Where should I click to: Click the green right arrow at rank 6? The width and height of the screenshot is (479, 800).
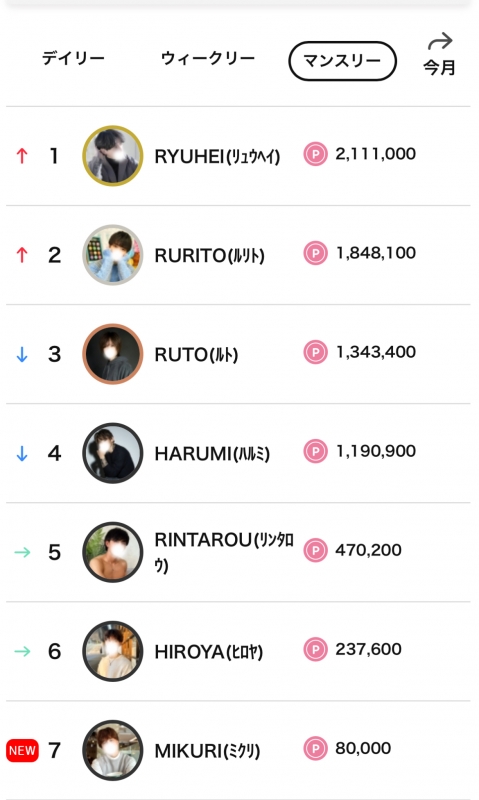[22, 651]
